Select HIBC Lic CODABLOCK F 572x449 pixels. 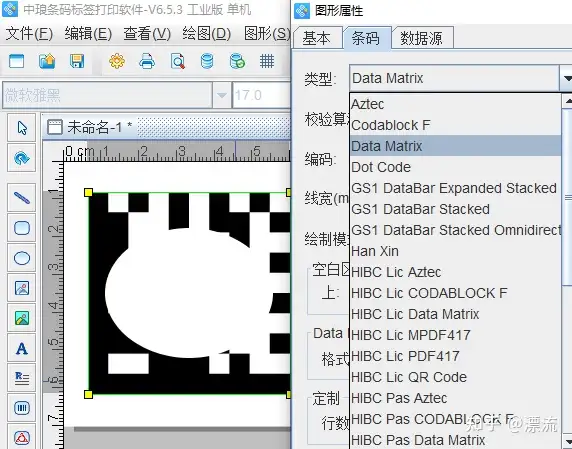[455, 293]
